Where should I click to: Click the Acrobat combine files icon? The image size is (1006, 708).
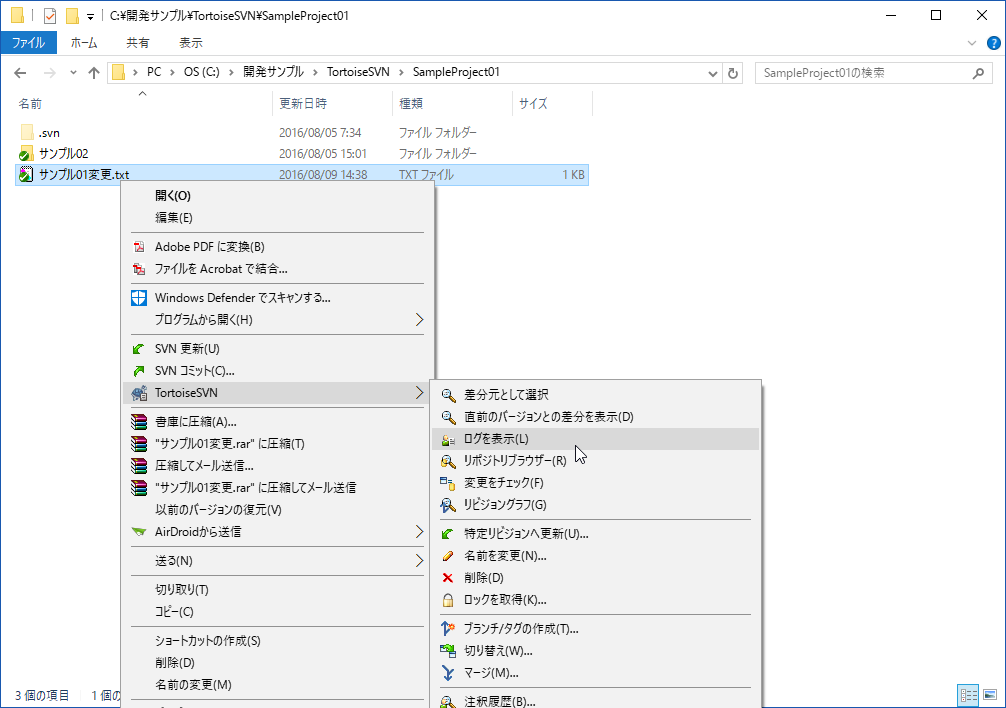tap(139, 269)
